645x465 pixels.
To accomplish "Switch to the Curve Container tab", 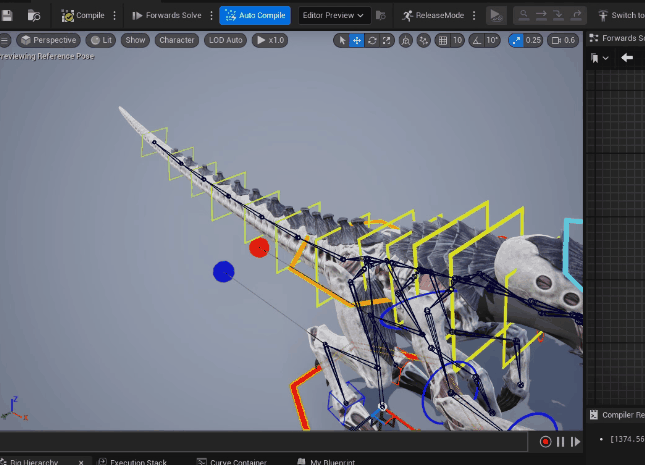I will coord(238,461).
